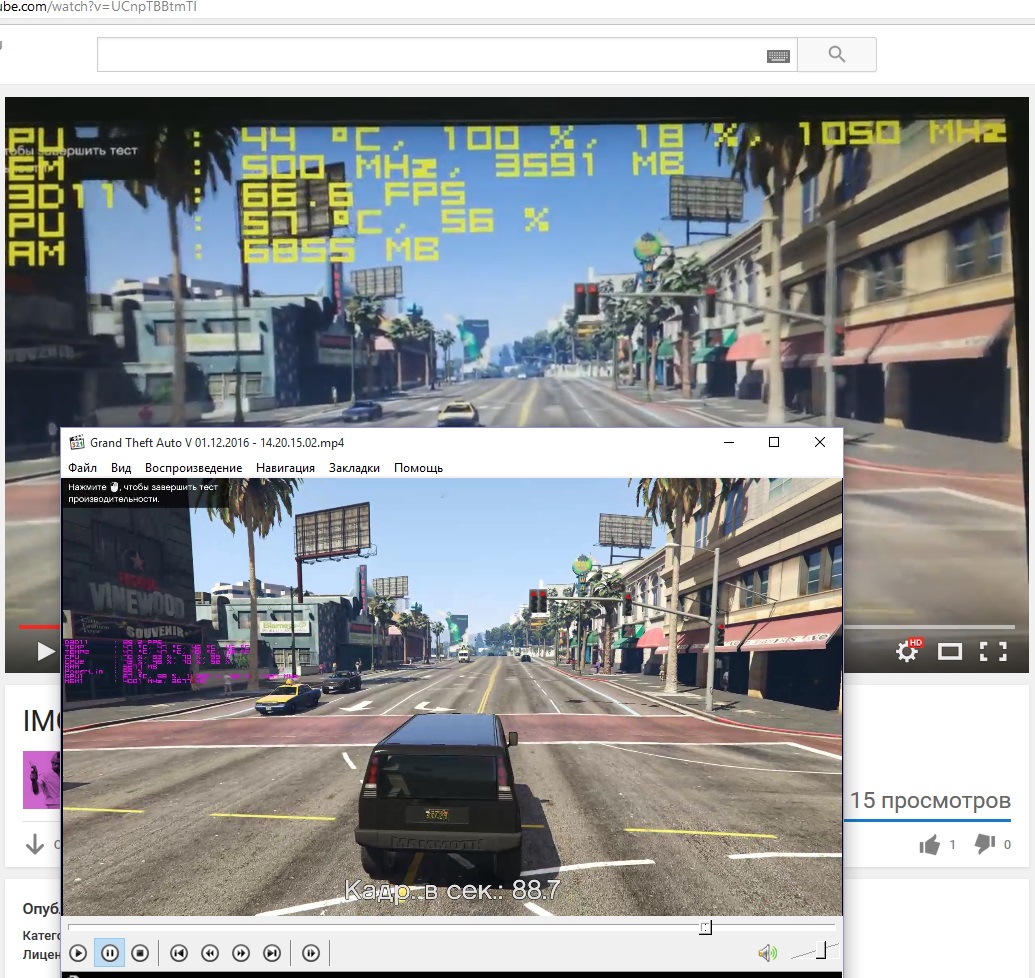Click the "15 просмотров" view count
Screen dimensions: 1035x978
pyautogui.click(x=930, y=800)
